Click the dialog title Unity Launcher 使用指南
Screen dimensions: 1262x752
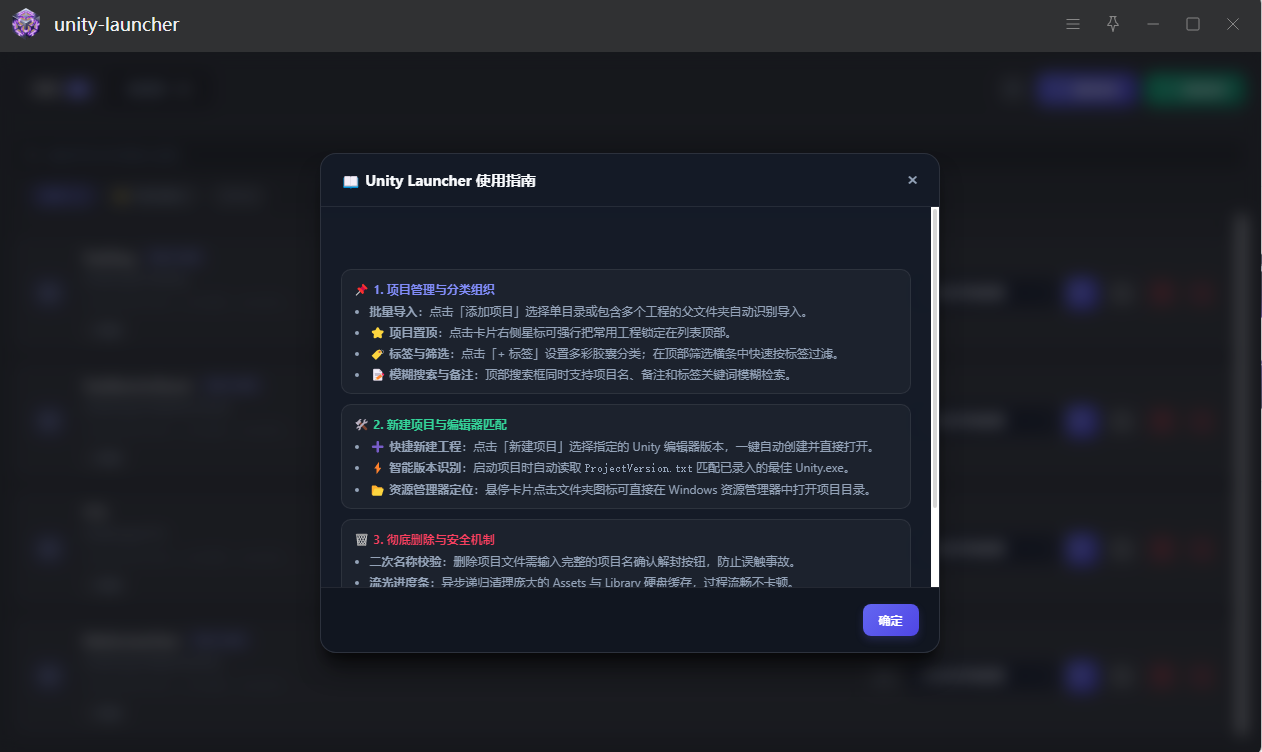(x=450, y=181)
